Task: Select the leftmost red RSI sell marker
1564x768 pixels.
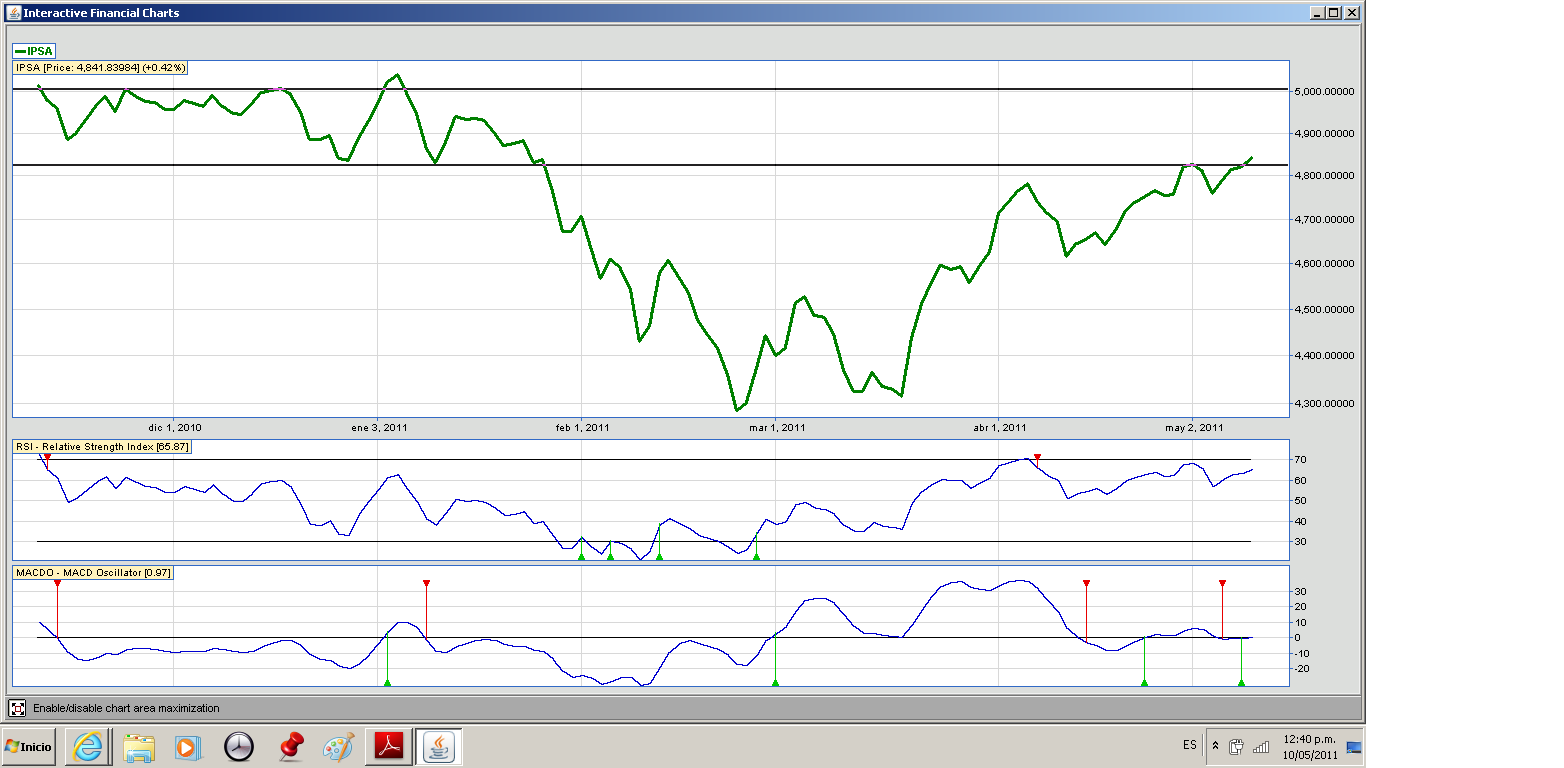Action: (47, 457)
